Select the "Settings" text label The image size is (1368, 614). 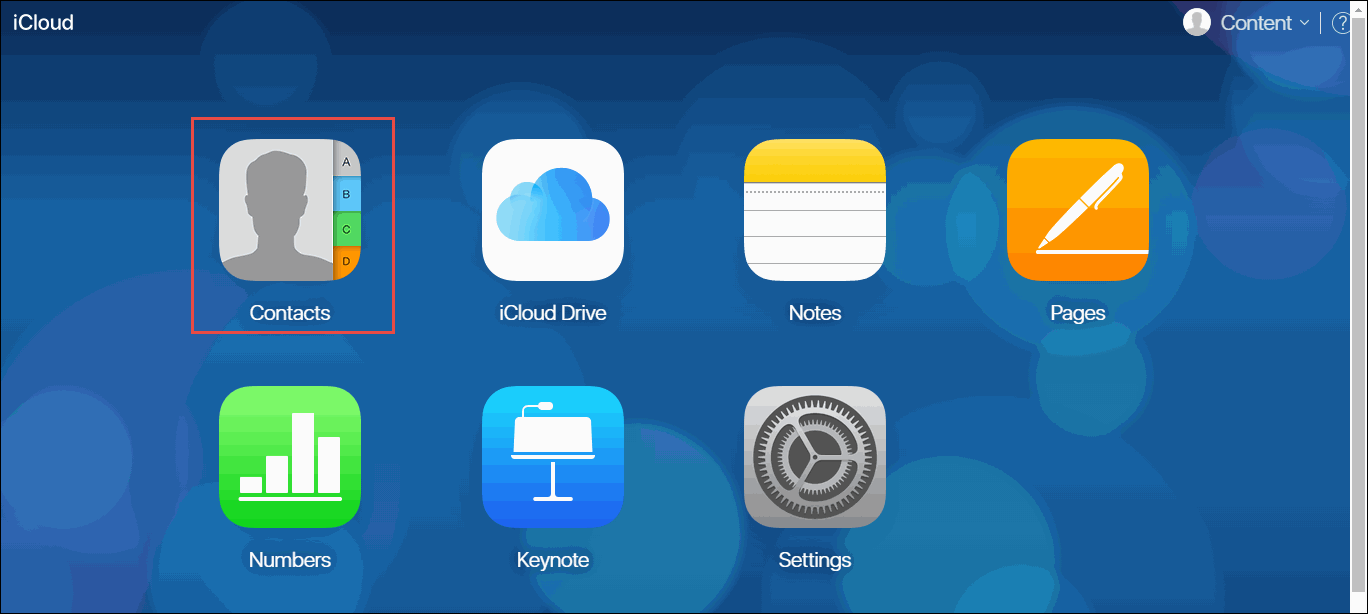[815, 560]
